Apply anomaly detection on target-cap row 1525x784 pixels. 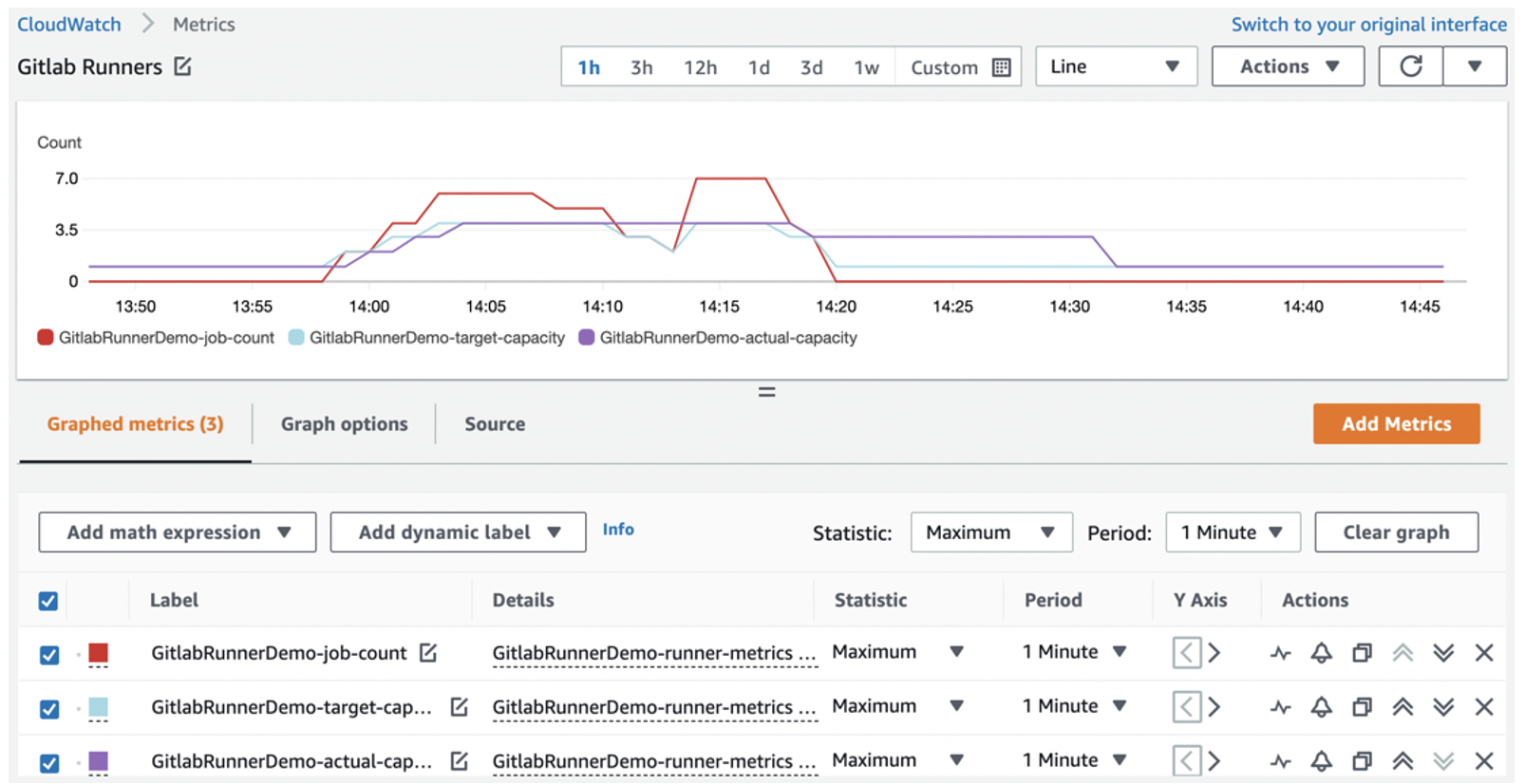point(1281,707)
